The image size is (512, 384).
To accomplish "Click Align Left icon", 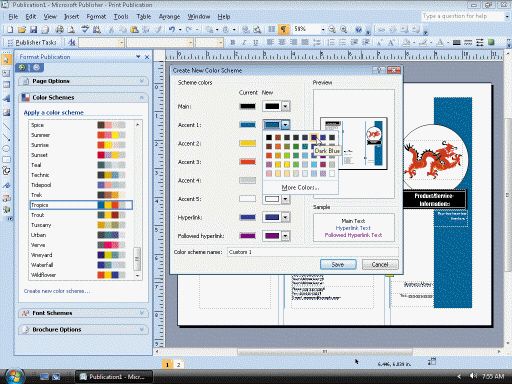I will pos(270,42).
